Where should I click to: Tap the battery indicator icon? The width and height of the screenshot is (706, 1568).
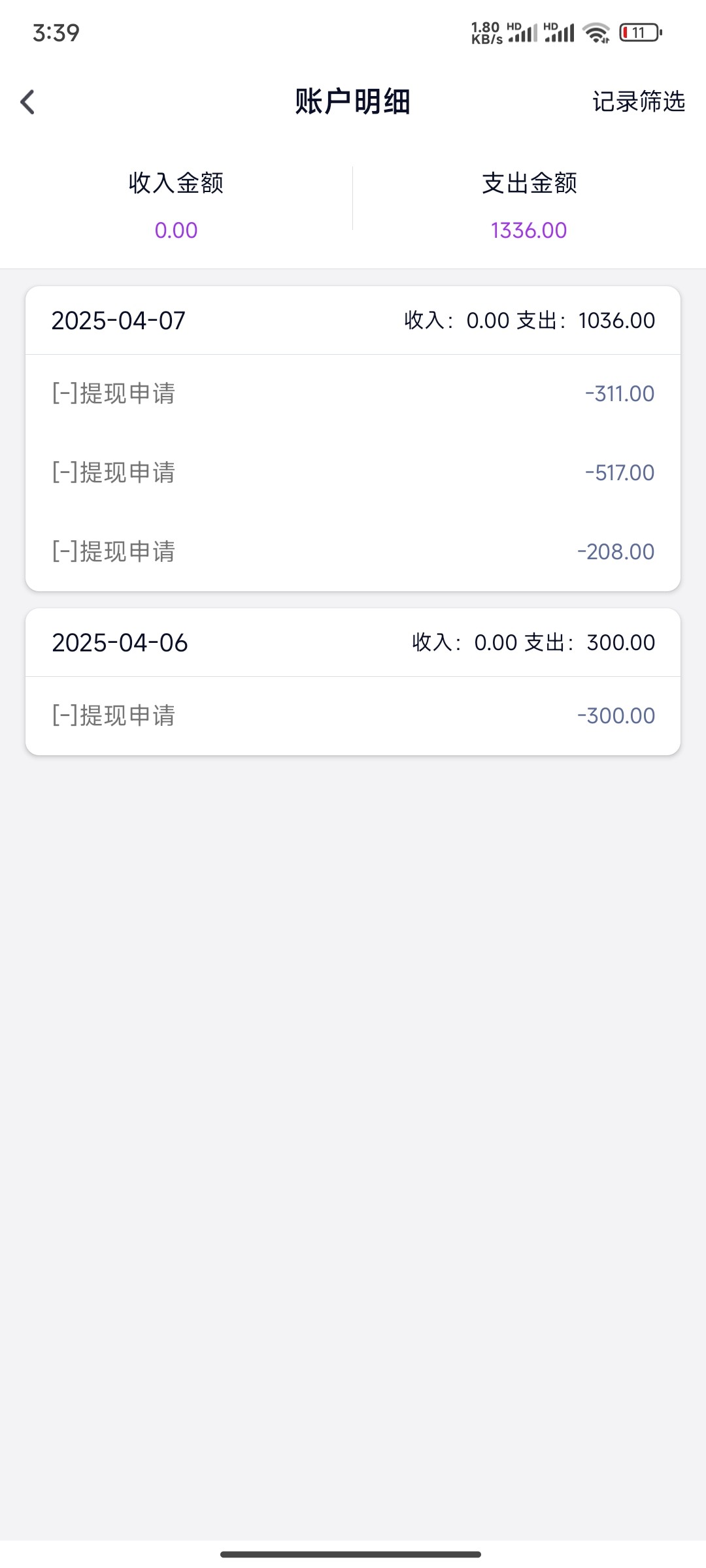pyautogui.click(x=641, y=33)
